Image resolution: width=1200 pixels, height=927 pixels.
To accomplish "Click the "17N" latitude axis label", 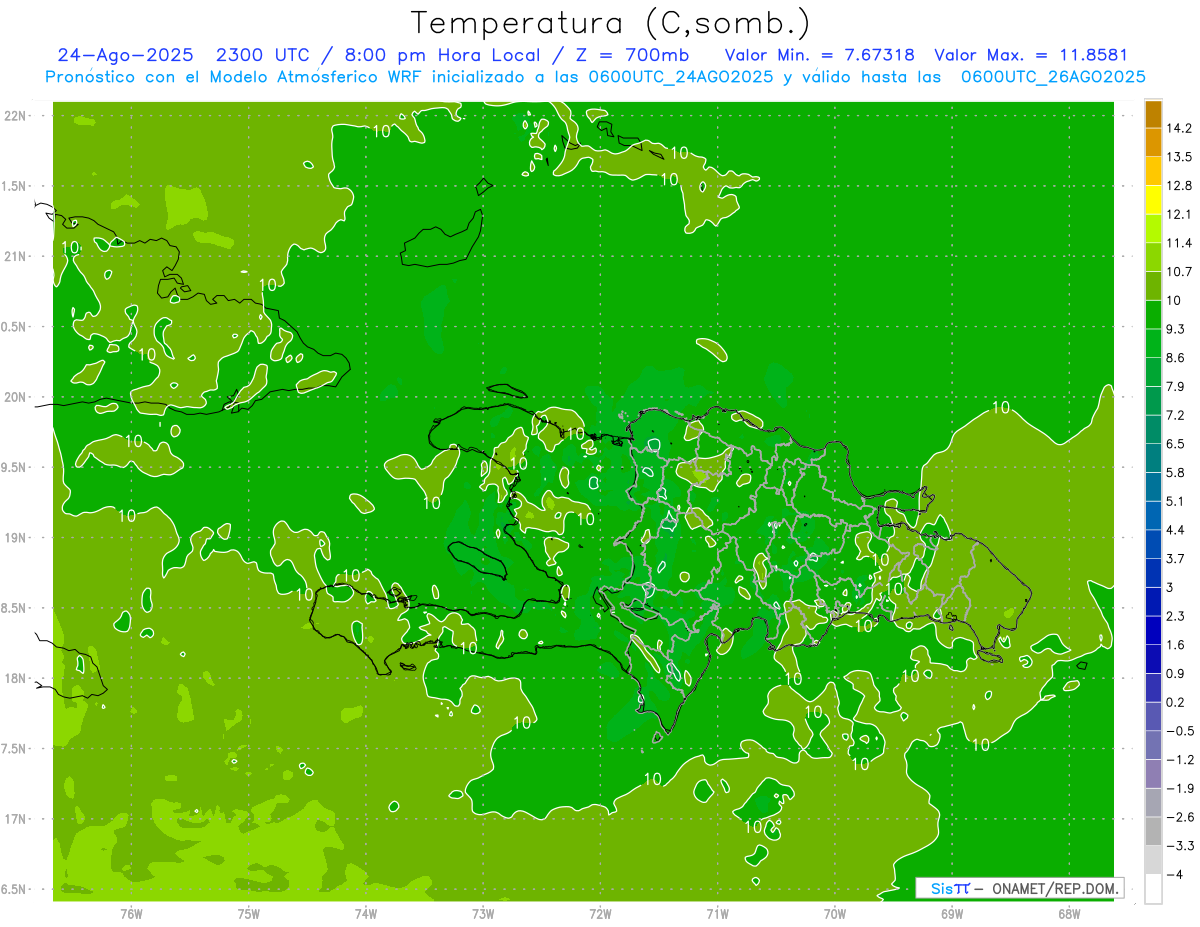I will [16, 819].
